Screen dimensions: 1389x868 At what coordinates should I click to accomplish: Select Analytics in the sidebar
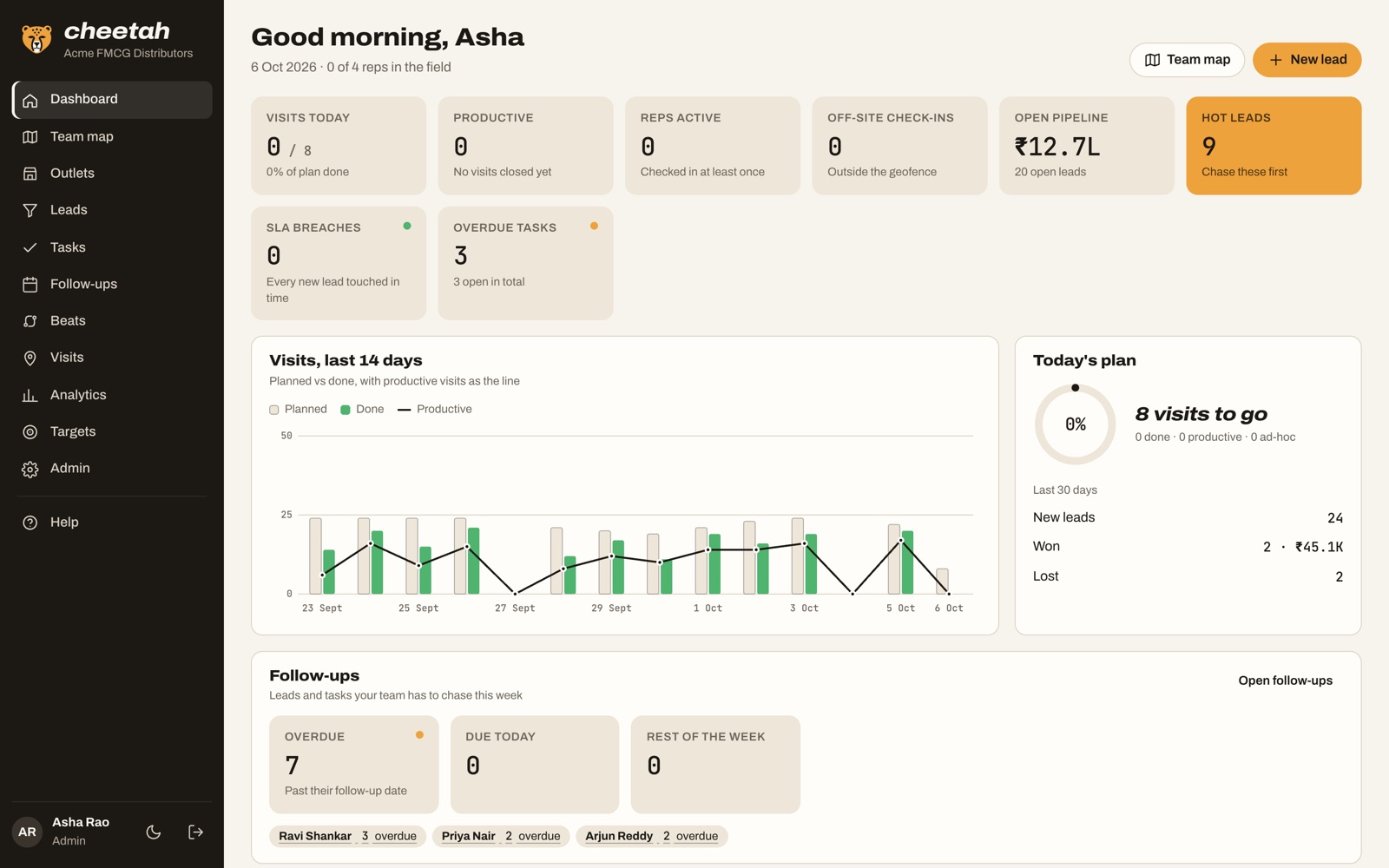(112, 395)
